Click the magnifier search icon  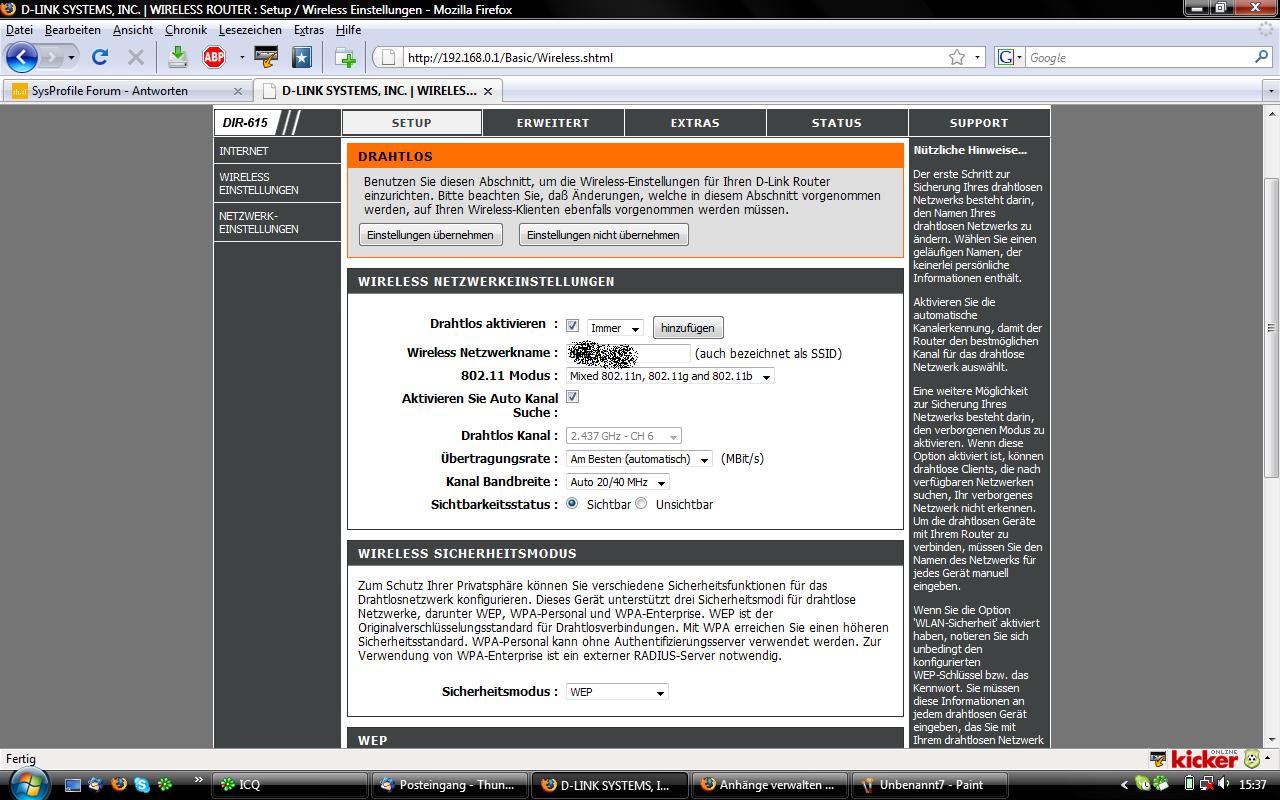click(x=1261, y=57)
